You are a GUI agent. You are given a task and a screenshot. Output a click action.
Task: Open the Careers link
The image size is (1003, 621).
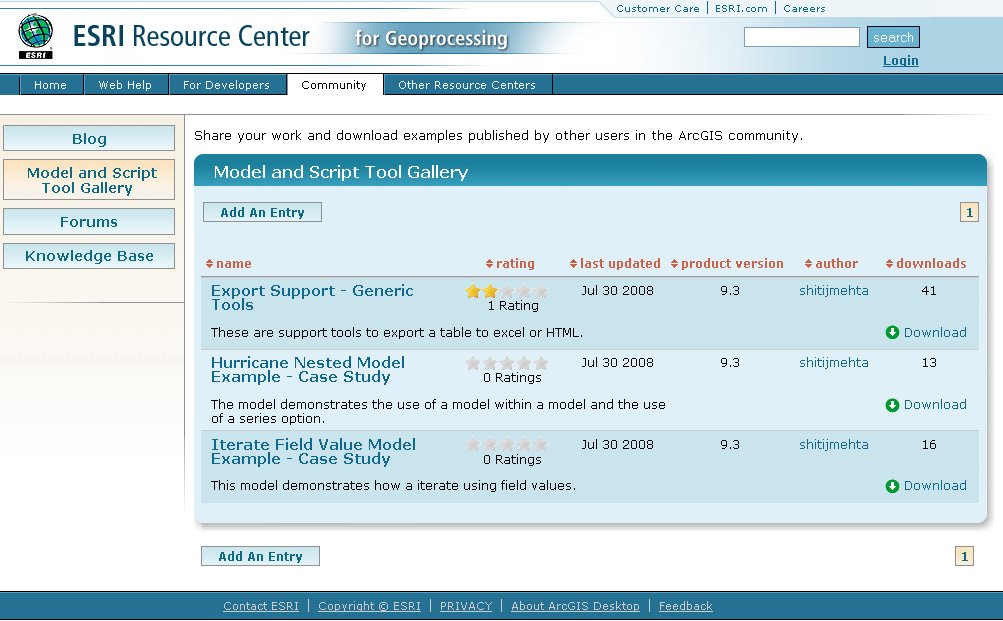point(804,8)
